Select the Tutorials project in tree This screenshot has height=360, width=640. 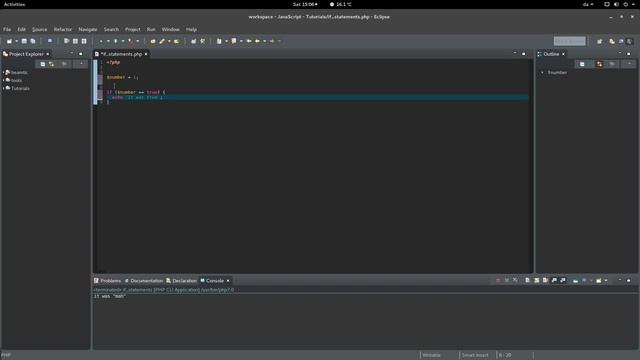(20, 88)
